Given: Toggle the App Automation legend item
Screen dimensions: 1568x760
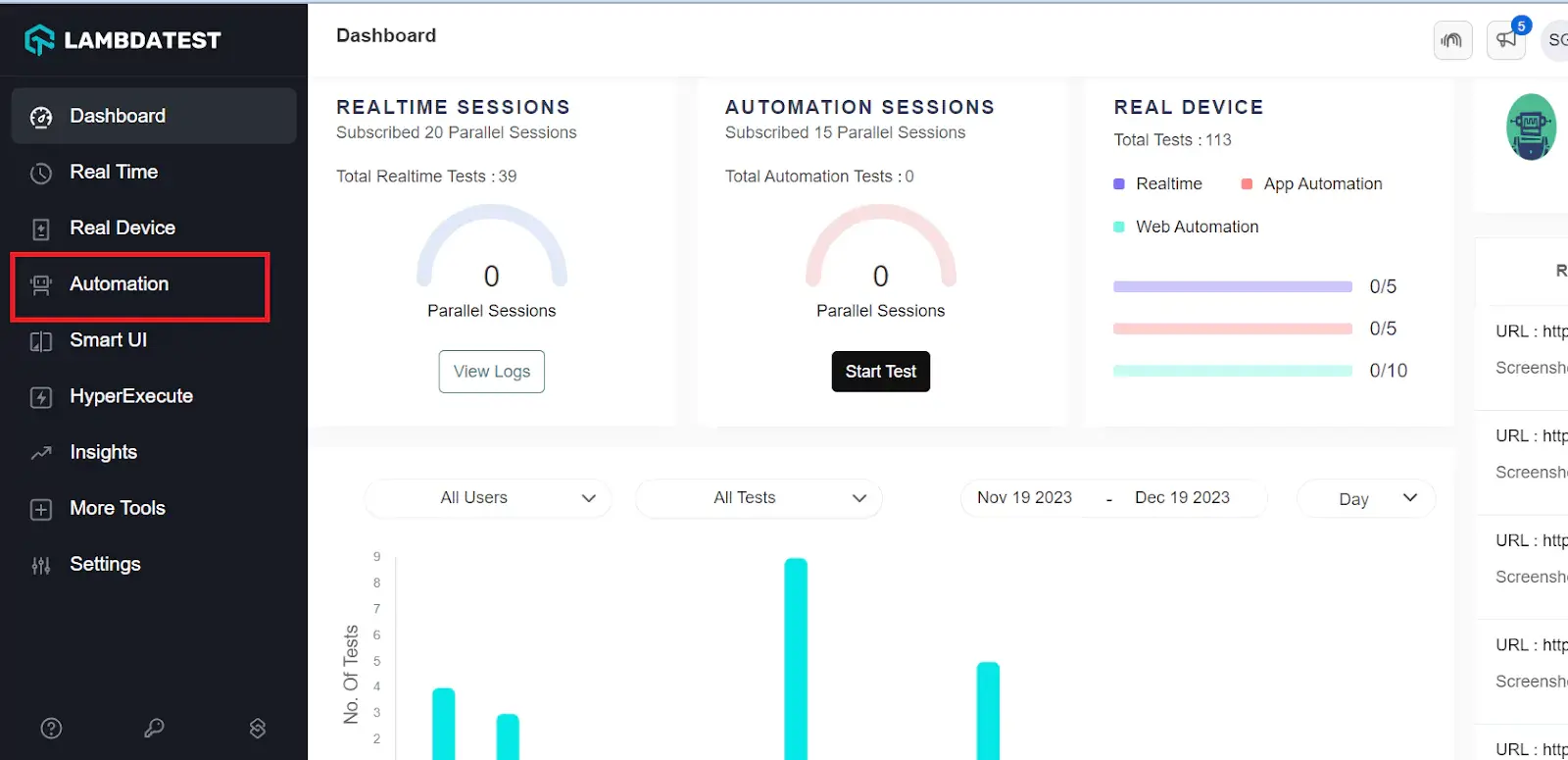Looking at the screenshot, I should (1312, 184).
